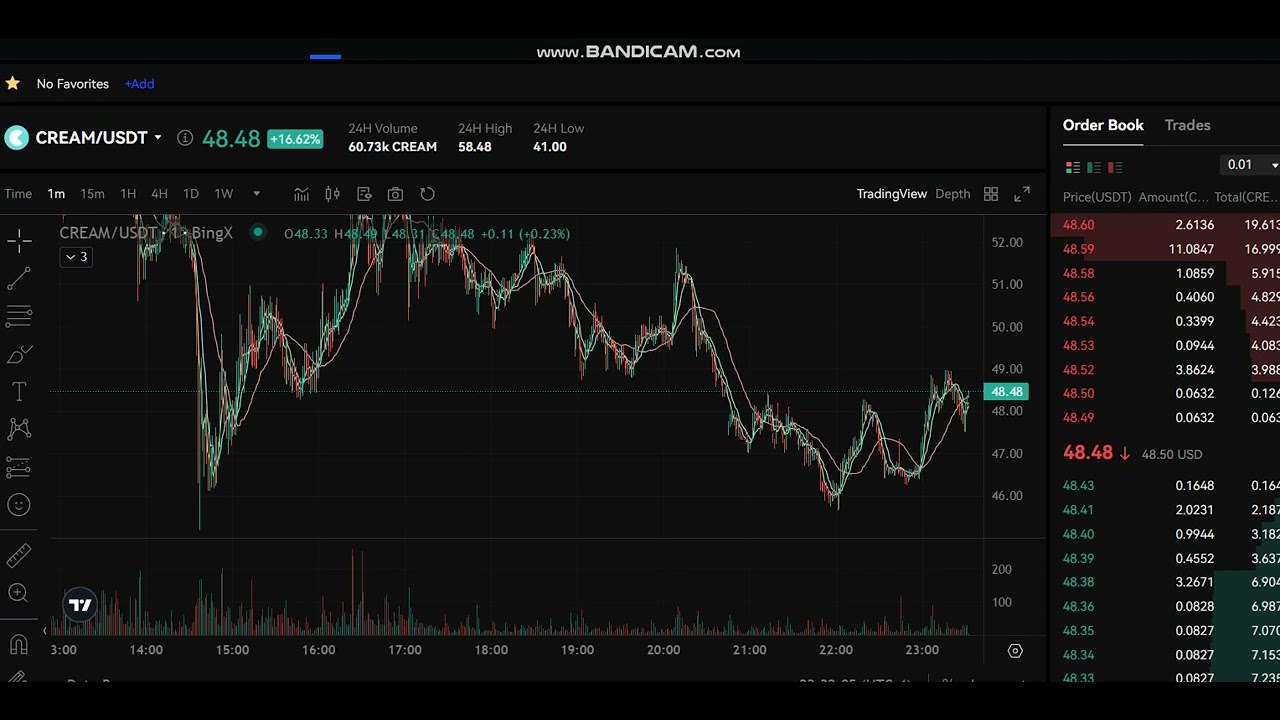
Task: Toggle the magnet mode icon
Action: [19, 645]
